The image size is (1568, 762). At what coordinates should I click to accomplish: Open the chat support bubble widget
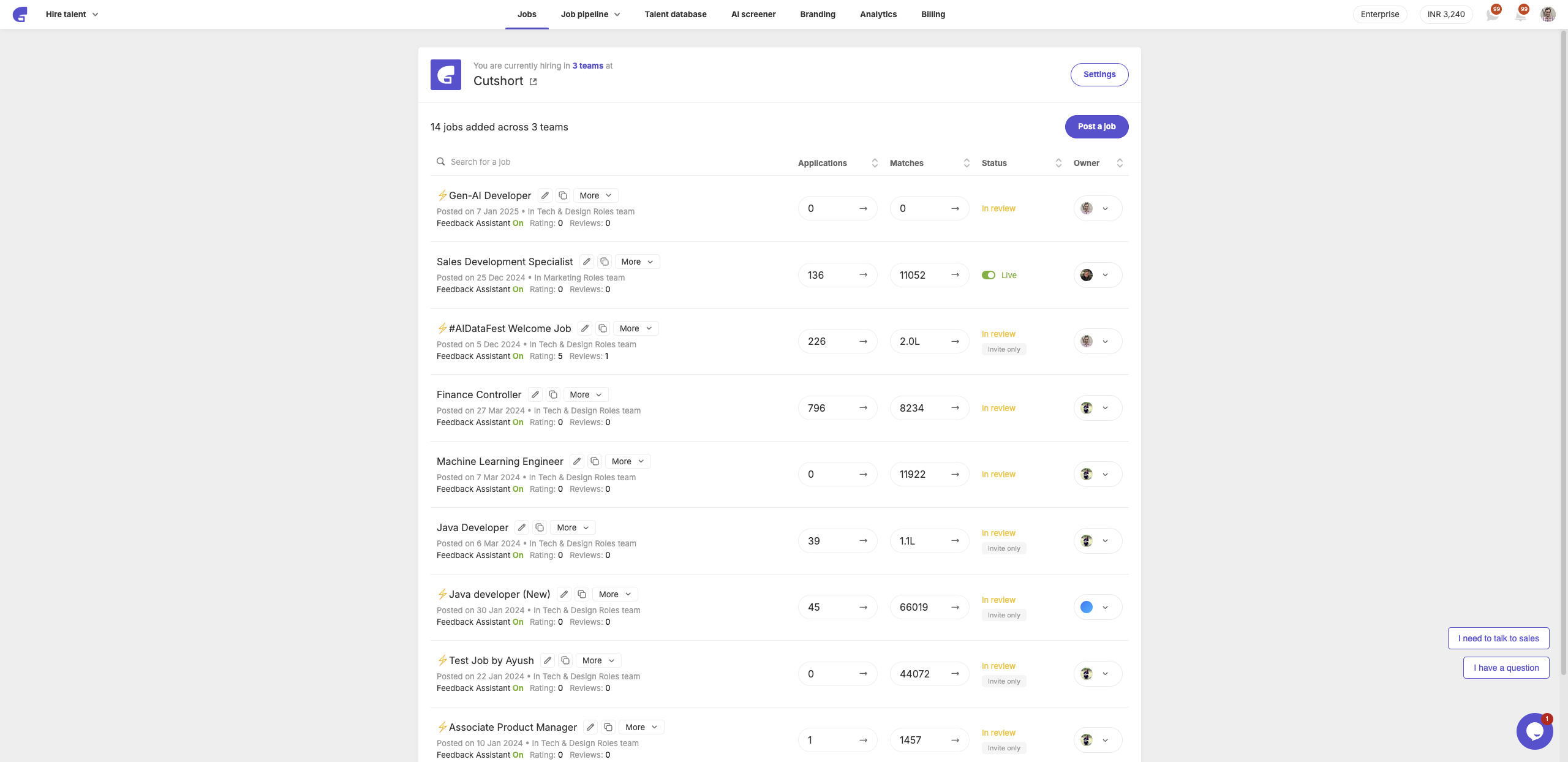(x=1534, y=731)
